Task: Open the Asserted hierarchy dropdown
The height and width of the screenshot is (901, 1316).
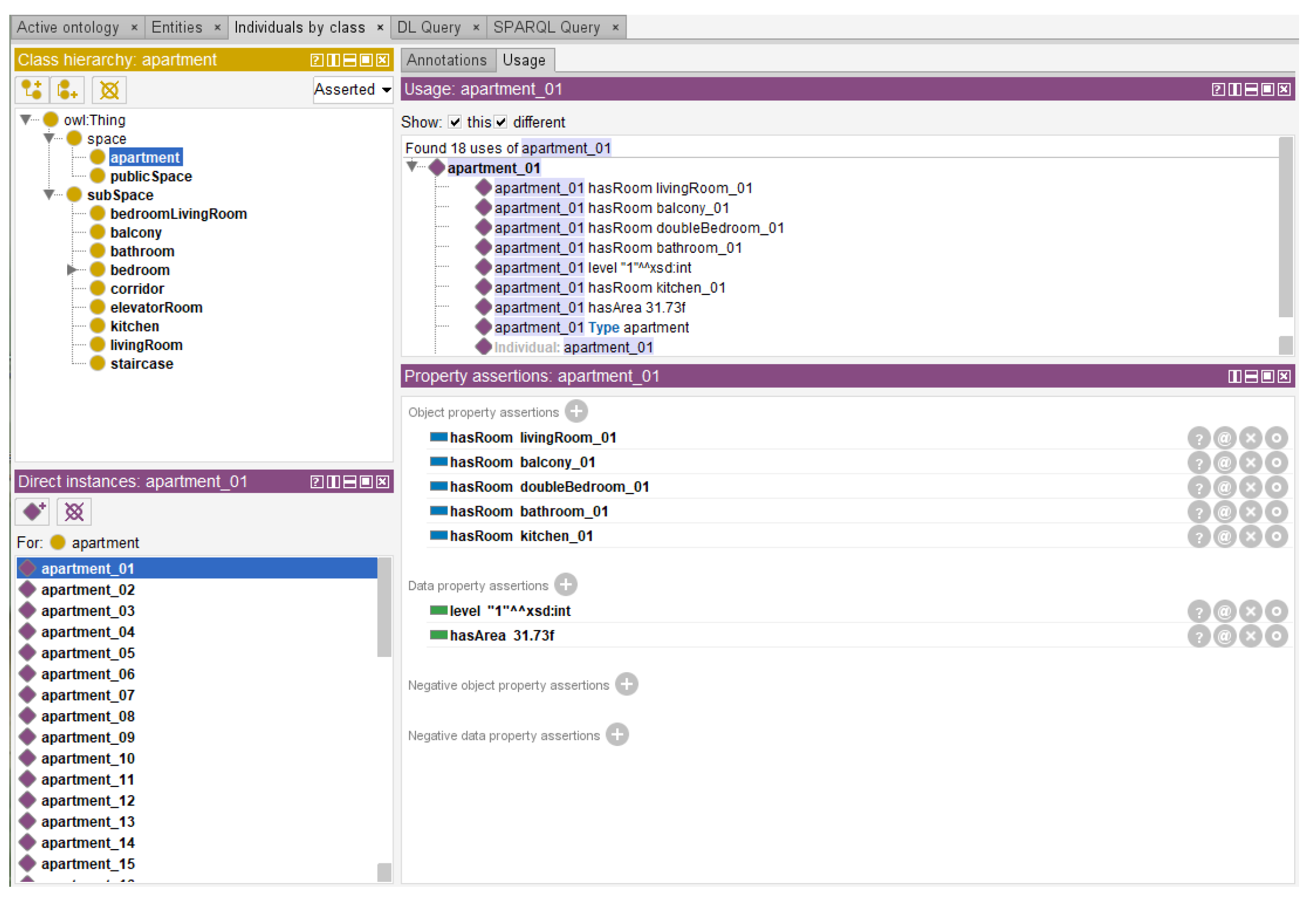Action: pyautogui.click(x=353, y=90)
